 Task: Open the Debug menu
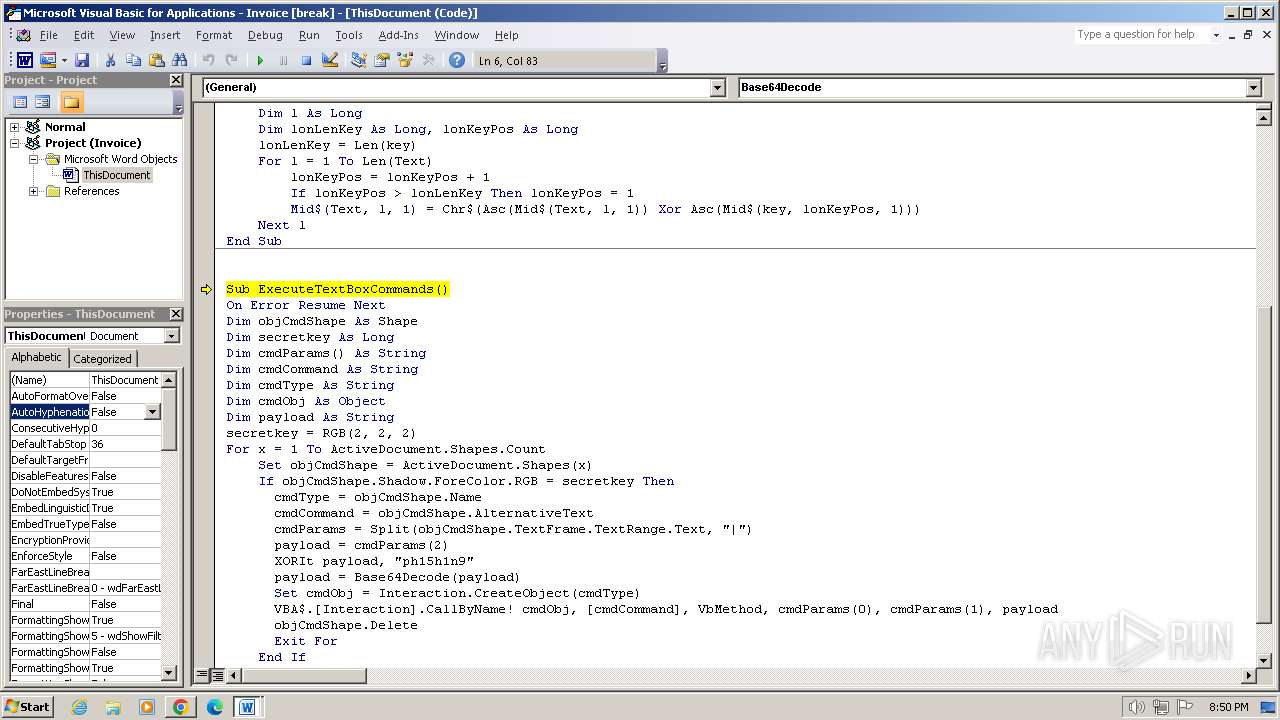[265, 35]
